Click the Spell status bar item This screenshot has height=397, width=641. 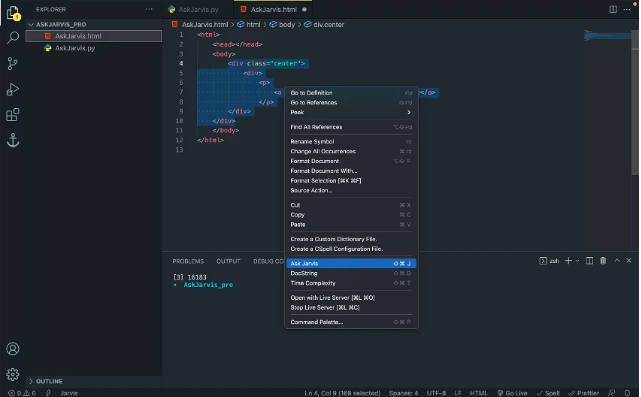[x=548, y=393]
